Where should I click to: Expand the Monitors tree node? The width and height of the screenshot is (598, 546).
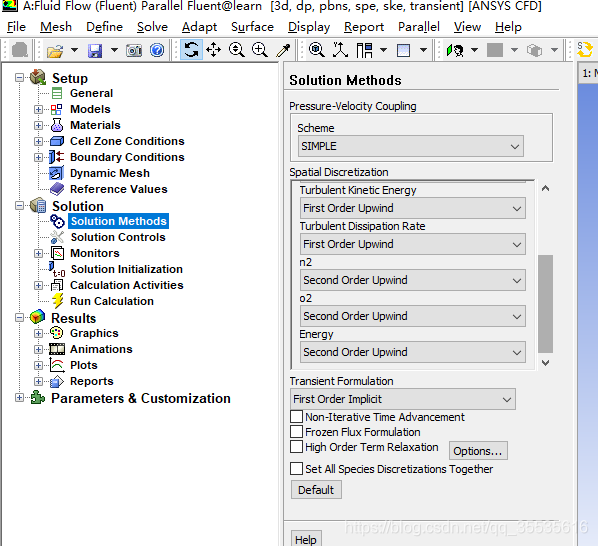coord(38,254)
